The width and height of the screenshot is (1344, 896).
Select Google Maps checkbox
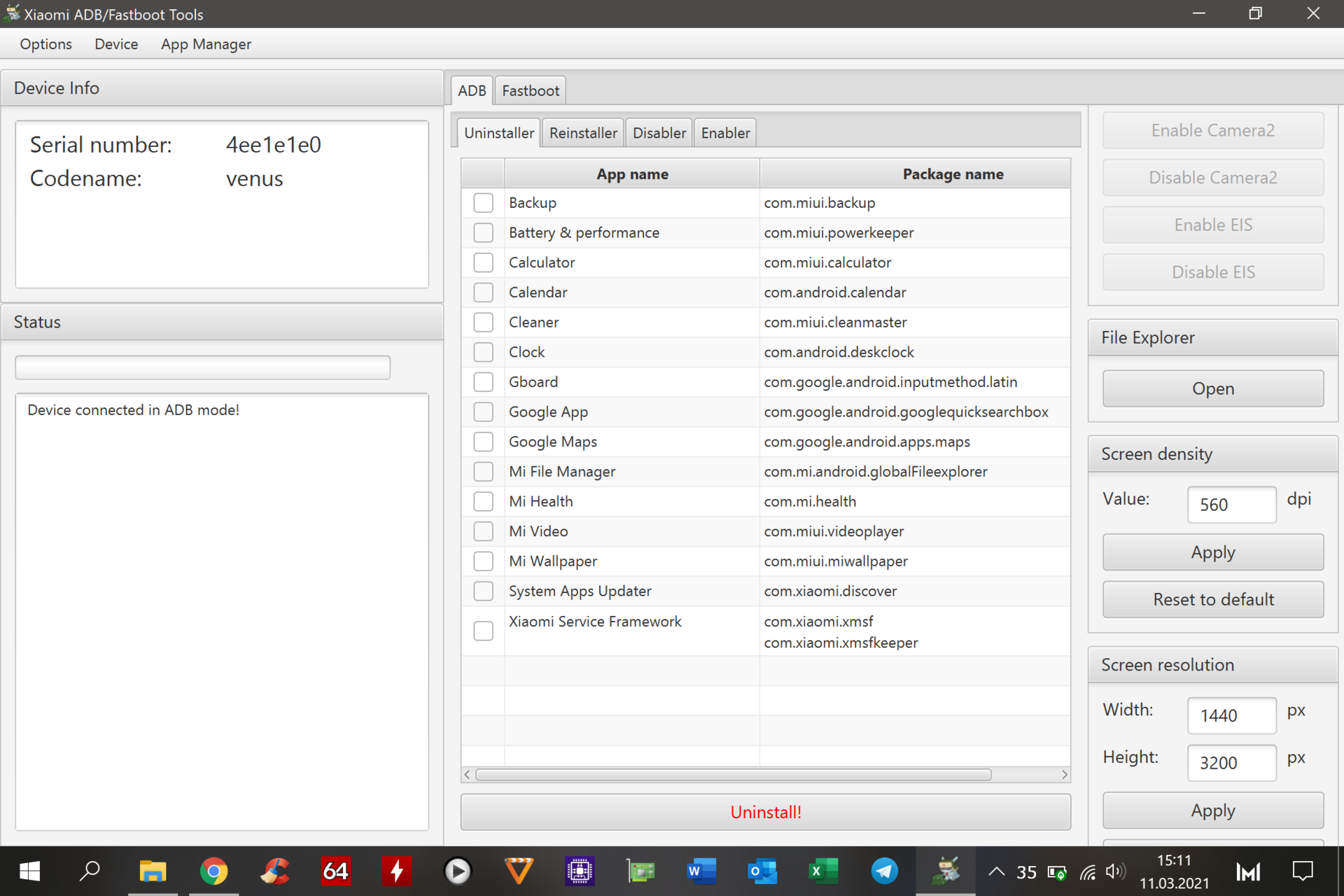(x=483, y=442)
